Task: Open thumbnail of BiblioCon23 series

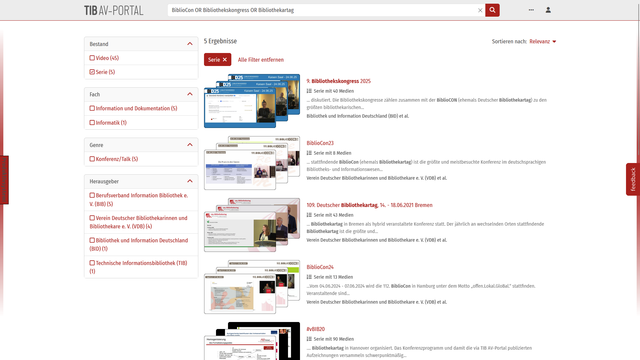Action: (252, 163)
